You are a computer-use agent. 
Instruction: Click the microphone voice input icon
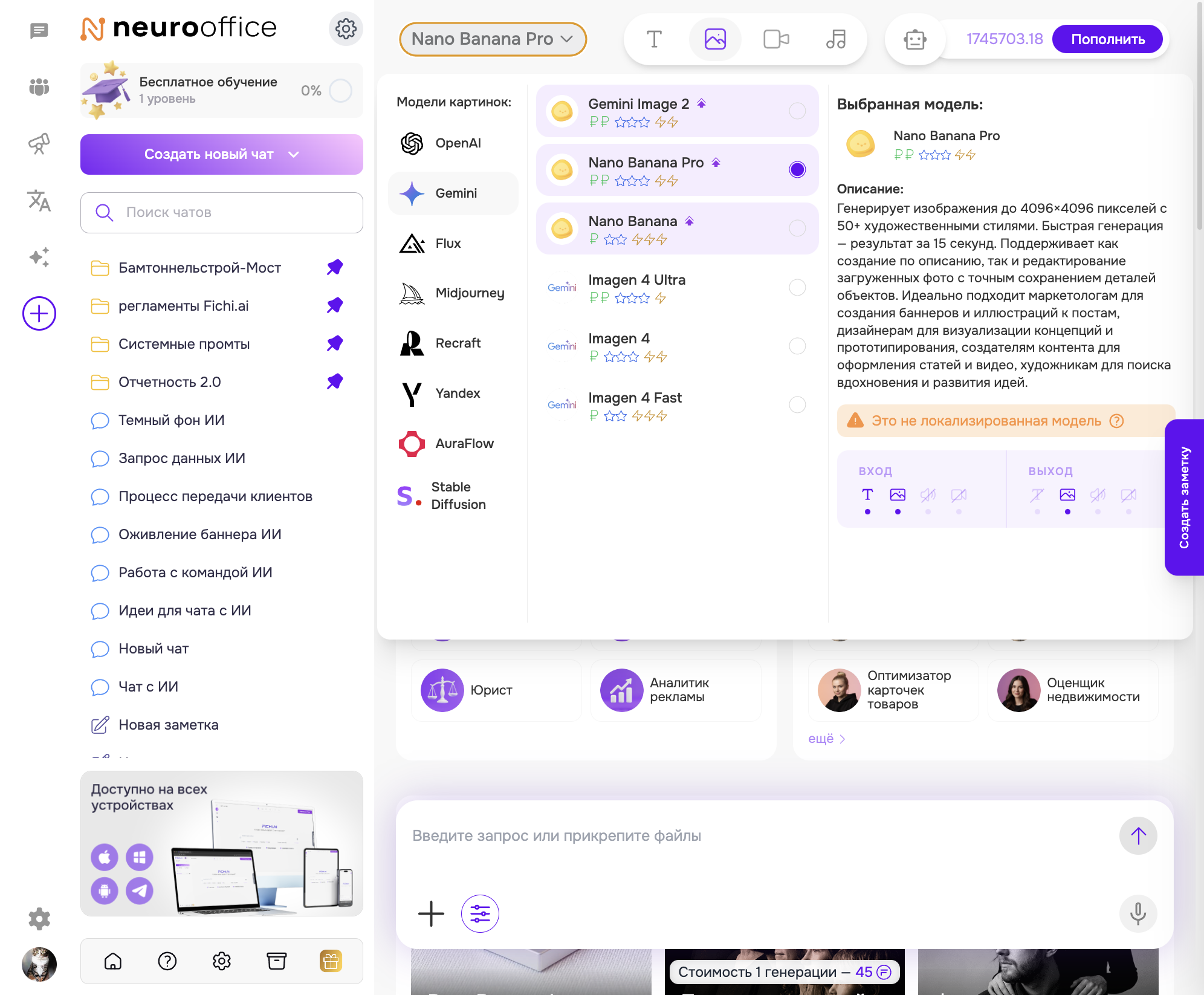pos(1138,913)
